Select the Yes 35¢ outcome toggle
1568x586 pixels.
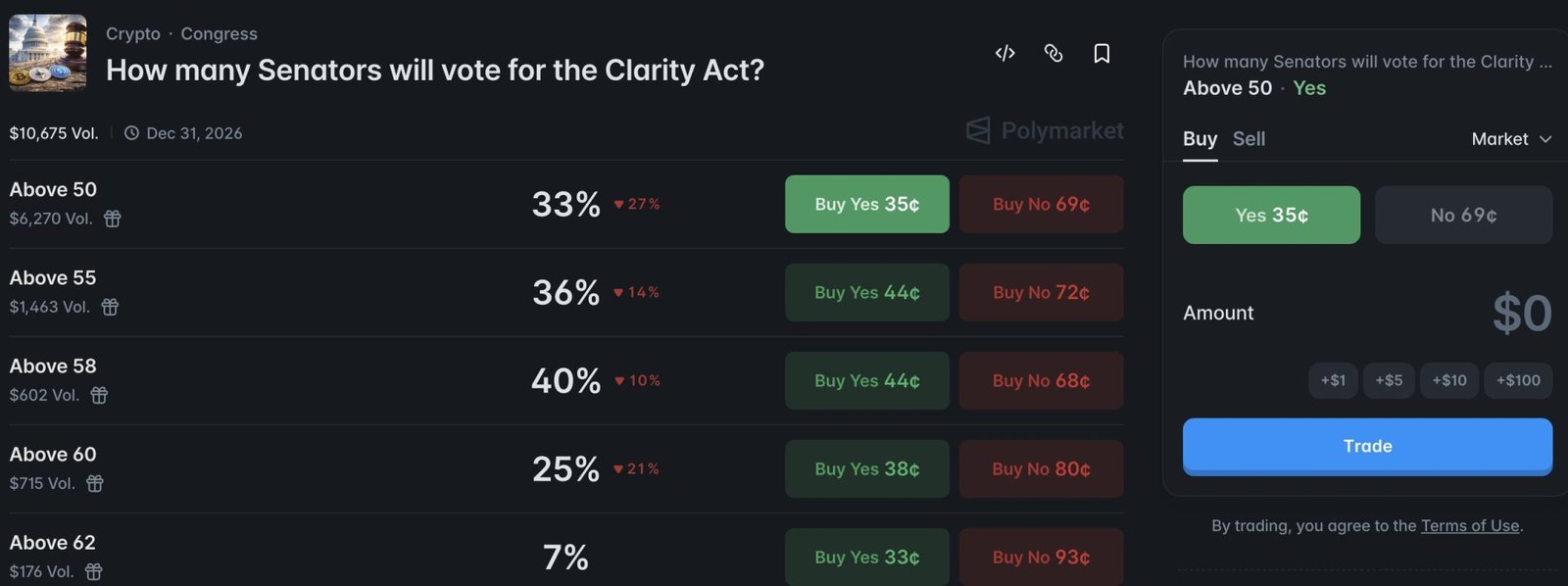tap(1271, 215)
